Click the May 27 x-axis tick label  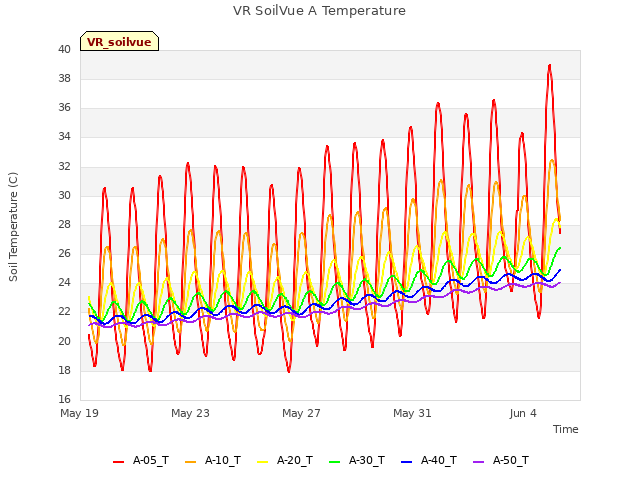pyautogui.click(x=301, y=413)
